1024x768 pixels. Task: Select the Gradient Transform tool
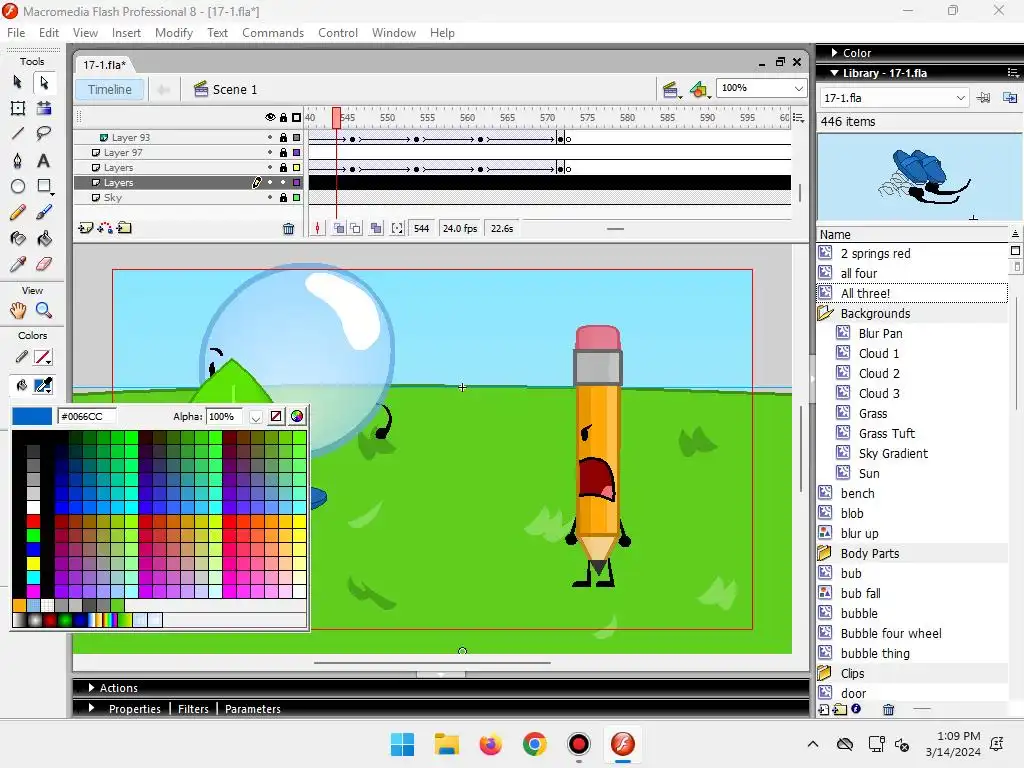tap(44, 108)
